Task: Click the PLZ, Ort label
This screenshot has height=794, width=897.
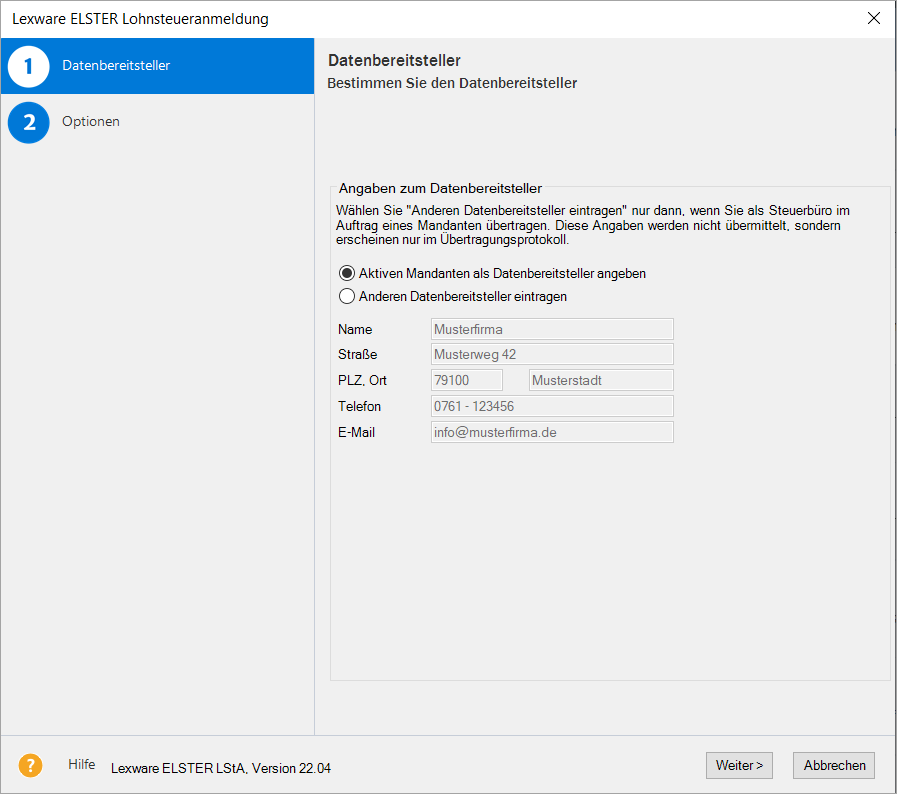Action: 362,380
